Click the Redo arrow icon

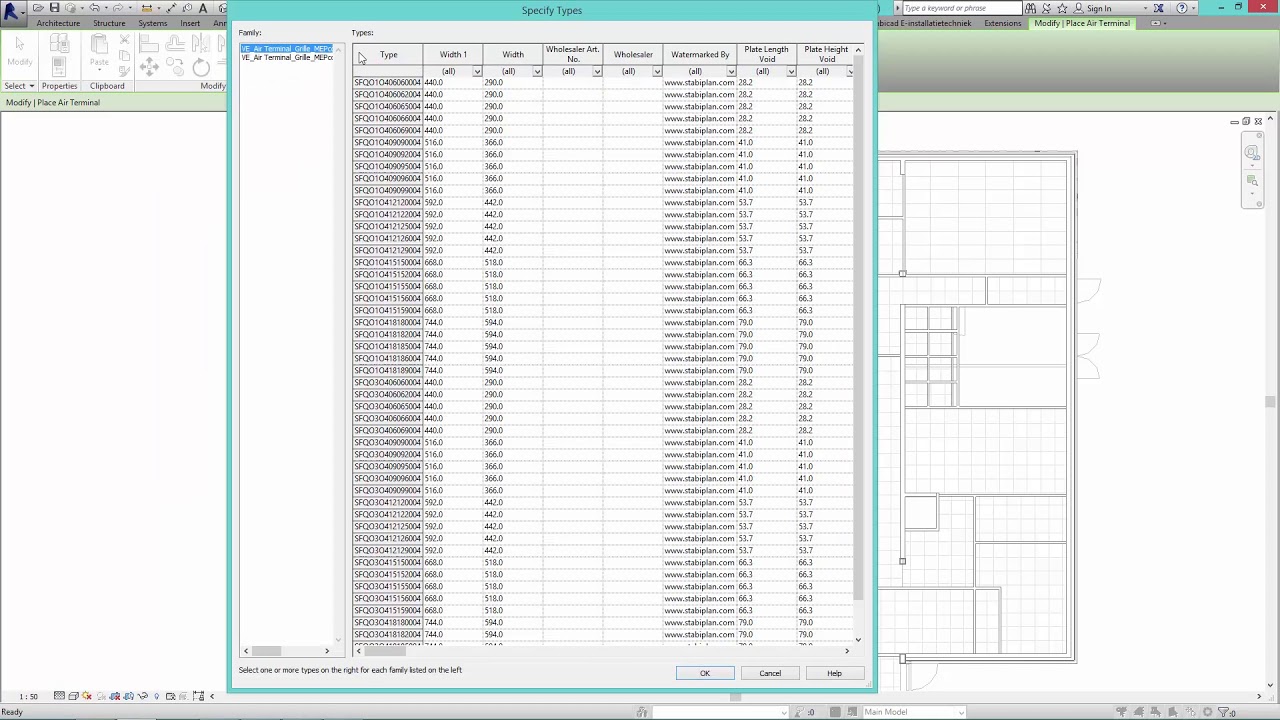[x=118, y=8]
